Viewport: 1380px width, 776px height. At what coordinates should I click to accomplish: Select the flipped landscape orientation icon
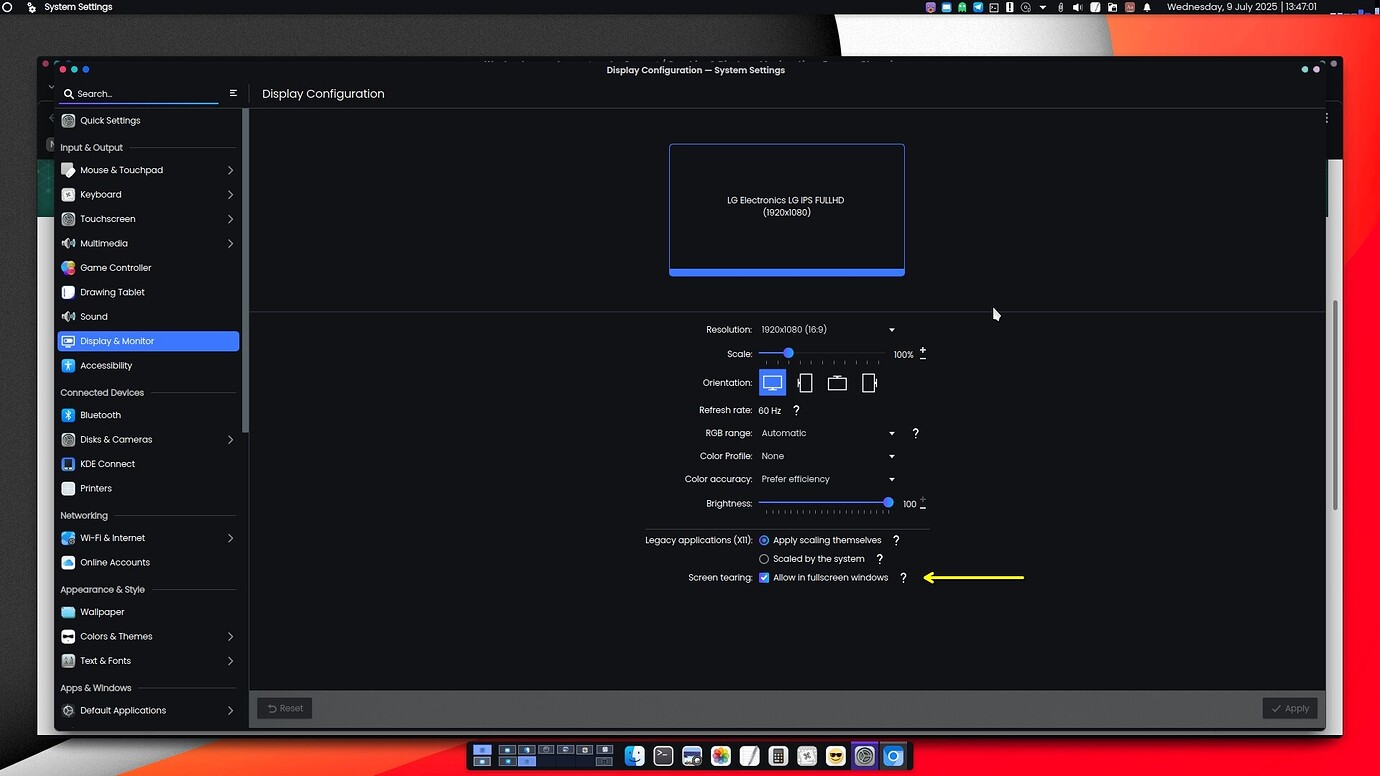(x=837, y=382)
